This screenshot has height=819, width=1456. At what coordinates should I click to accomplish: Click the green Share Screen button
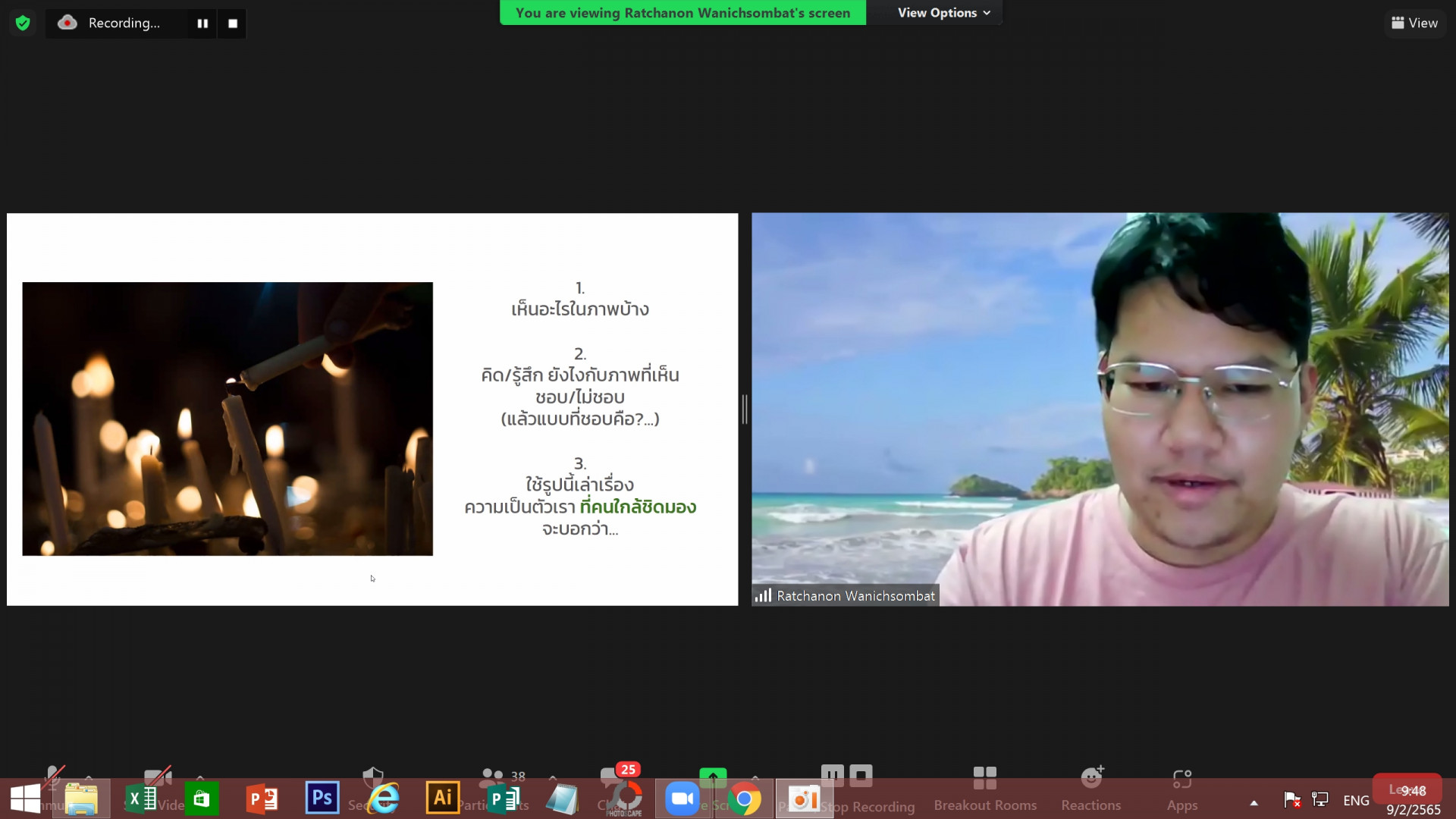pyautogui.click(x=713, y=777)
